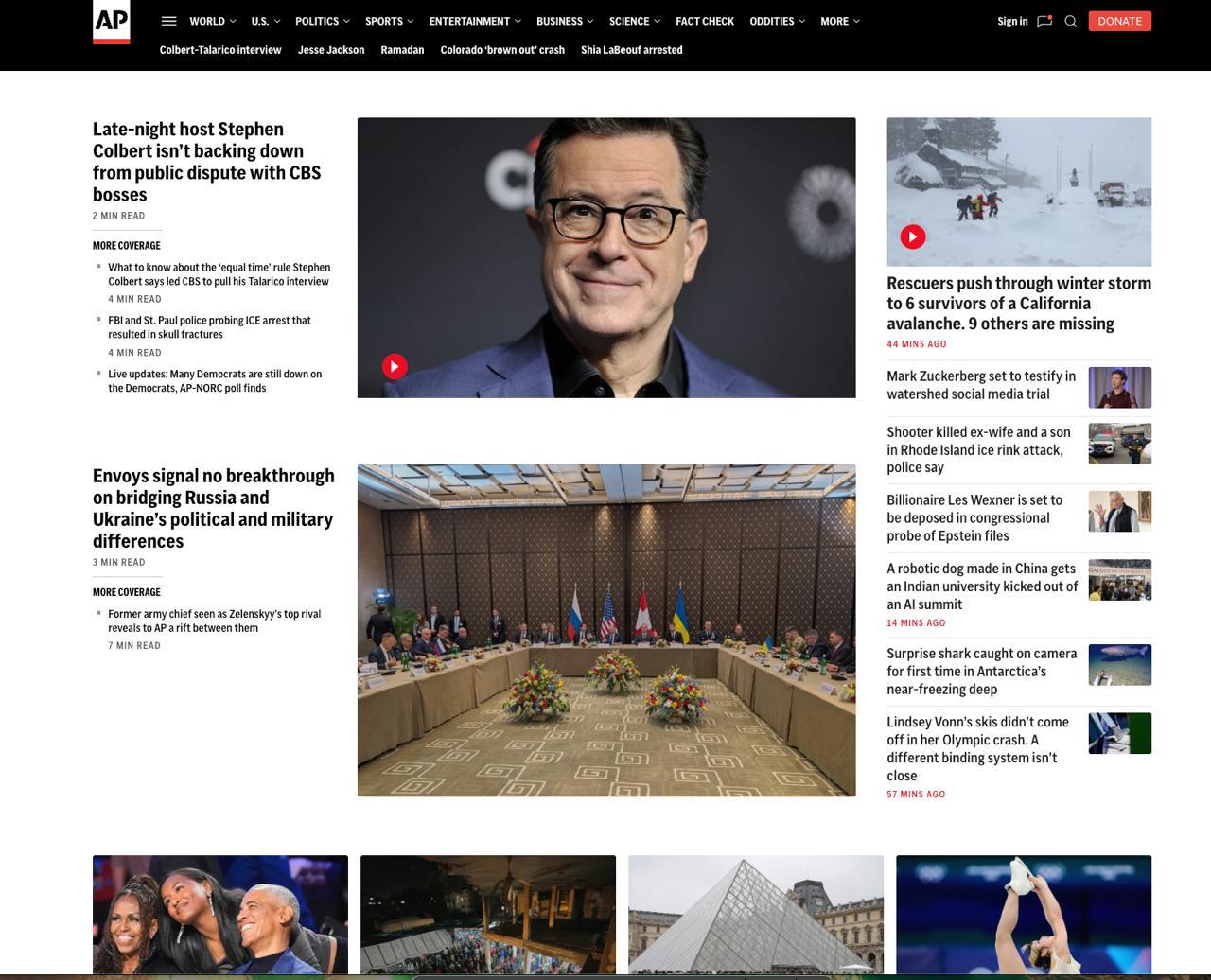This screenshot has width=1211, height=980.
Task: Open the Louvre pyramid photo story
Action: coord(755,914)
